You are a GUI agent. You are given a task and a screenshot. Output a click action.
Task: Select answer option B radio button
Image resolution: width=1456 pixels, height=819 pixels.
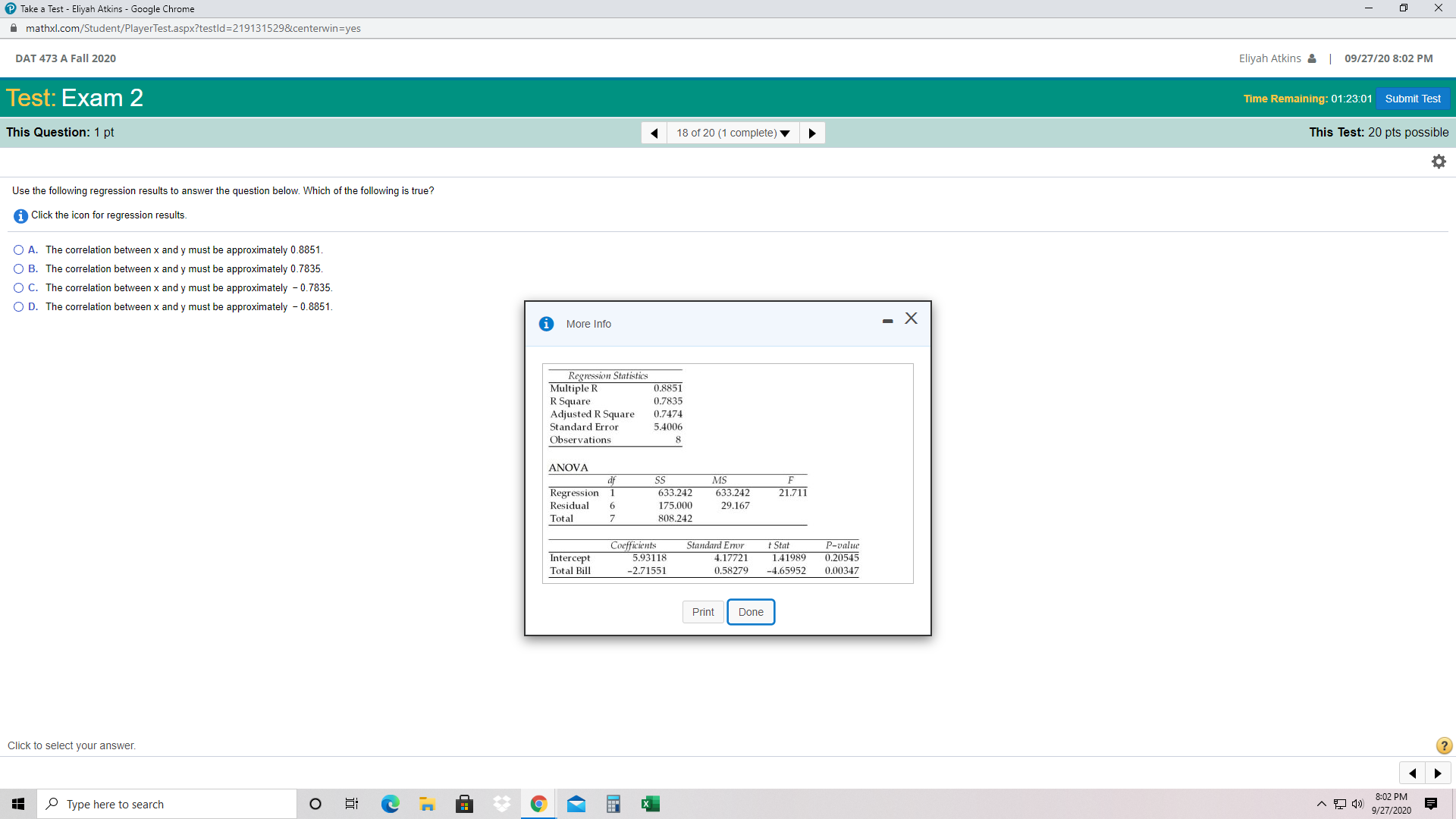pyautogui.click(x=19, y=269)
